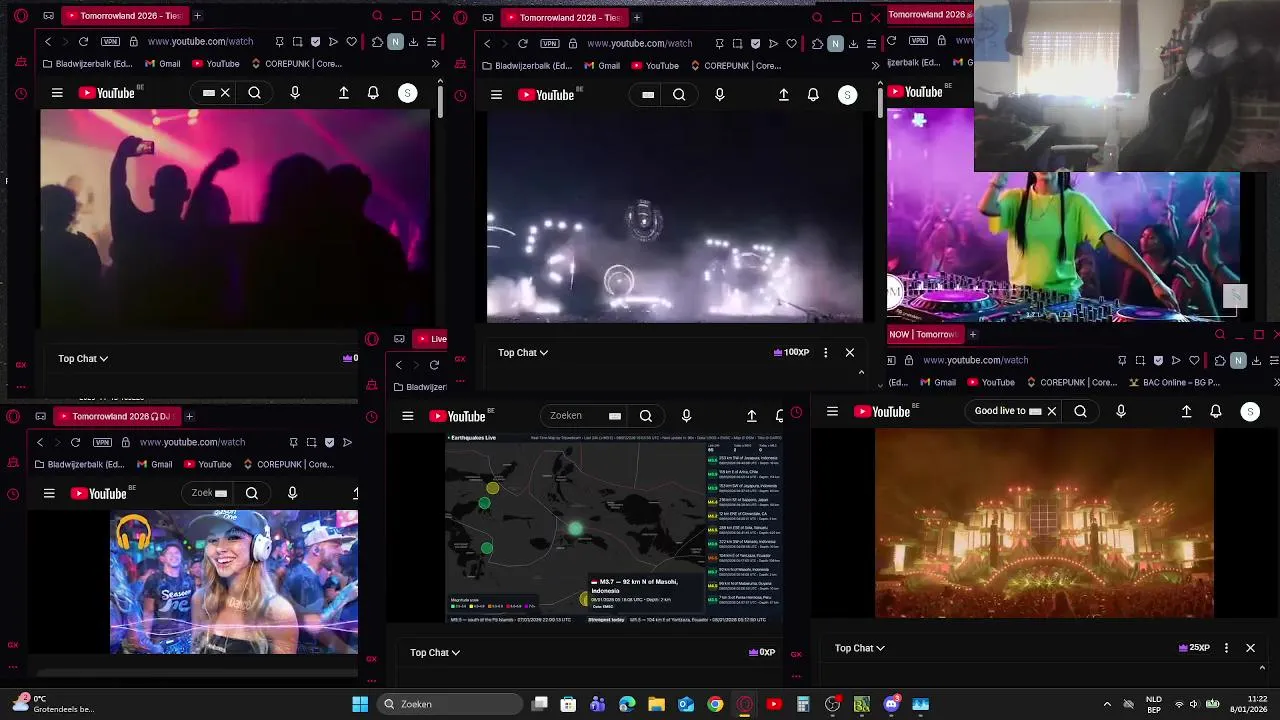
Task: Reload page in top-middle window
Action: 522,43
